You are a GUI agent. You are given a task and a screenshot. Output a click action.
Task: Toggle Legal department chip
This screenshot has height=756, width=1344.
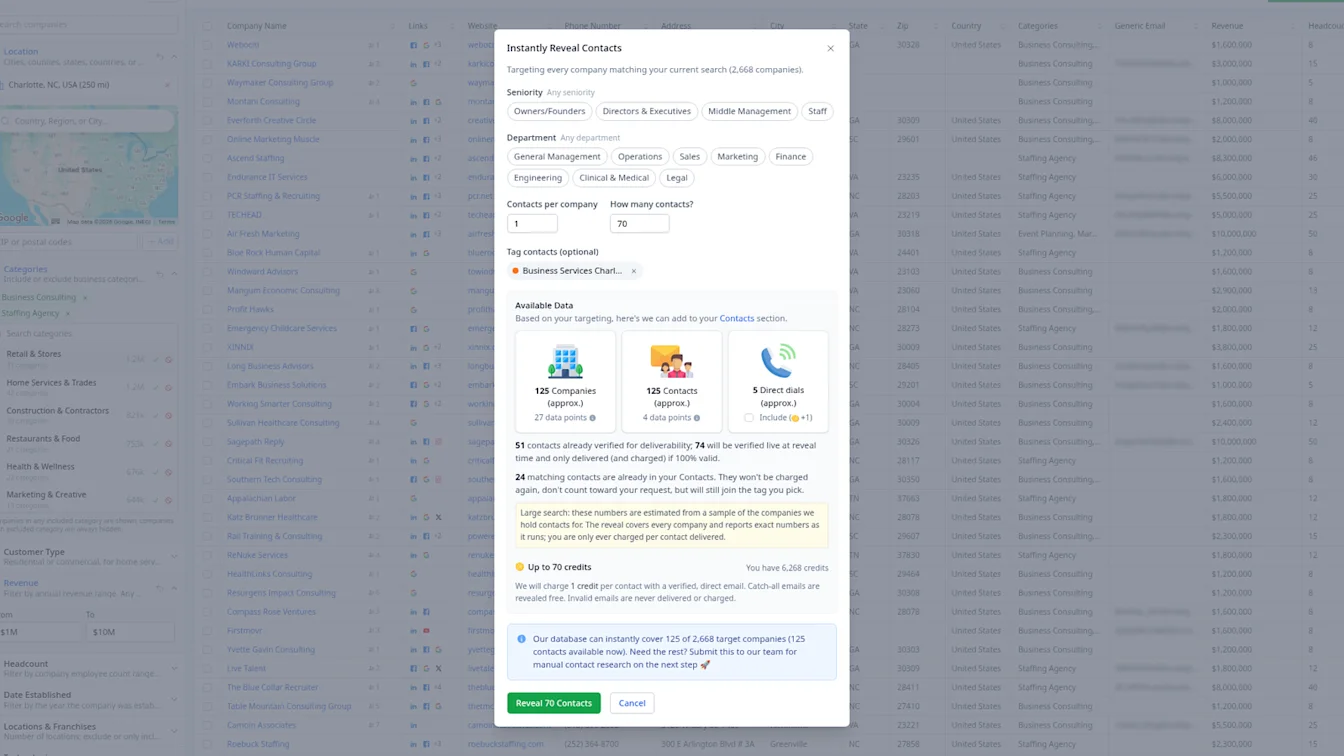[x=677, y=177]
